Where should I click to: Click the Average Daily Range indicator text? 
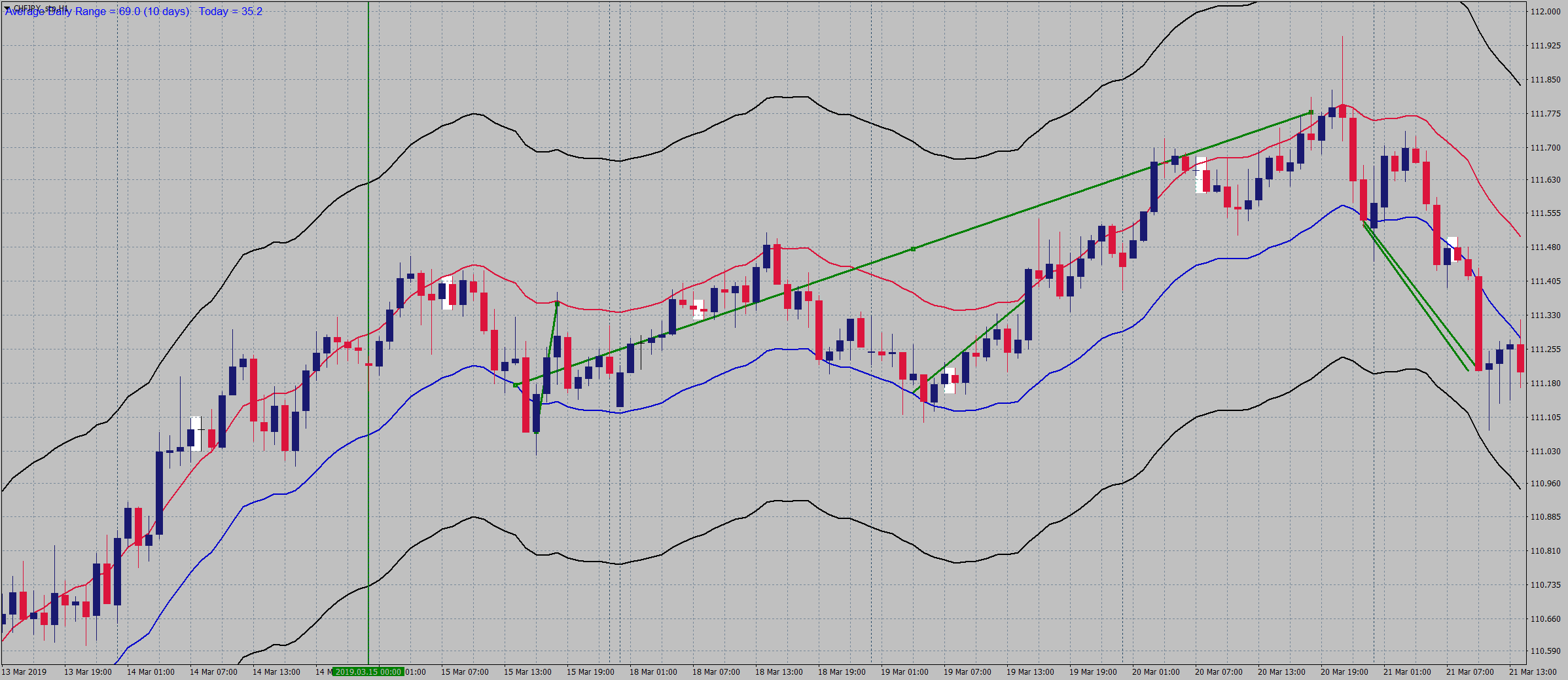(x=97, y=12)
